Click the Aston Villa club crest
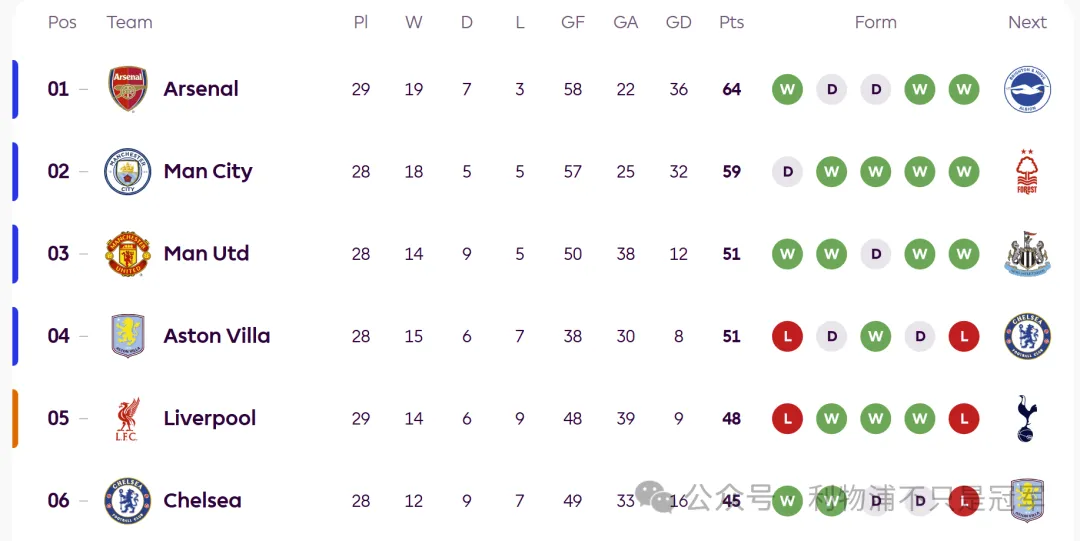This screenshot has height=541, width=1080. (128, 336)
